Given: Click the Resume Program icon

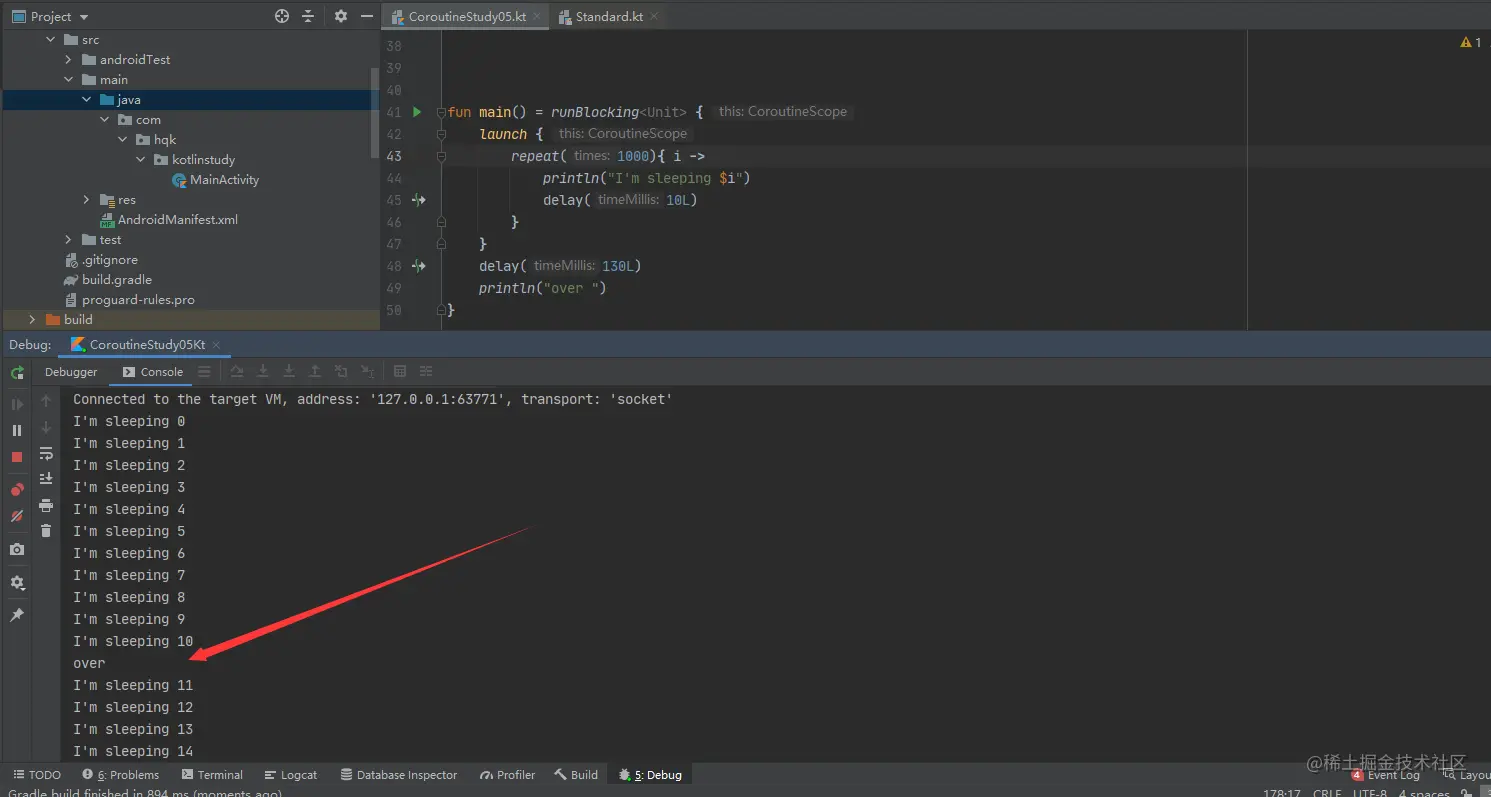Looking at the screenshot, I should tap(17, 404).
